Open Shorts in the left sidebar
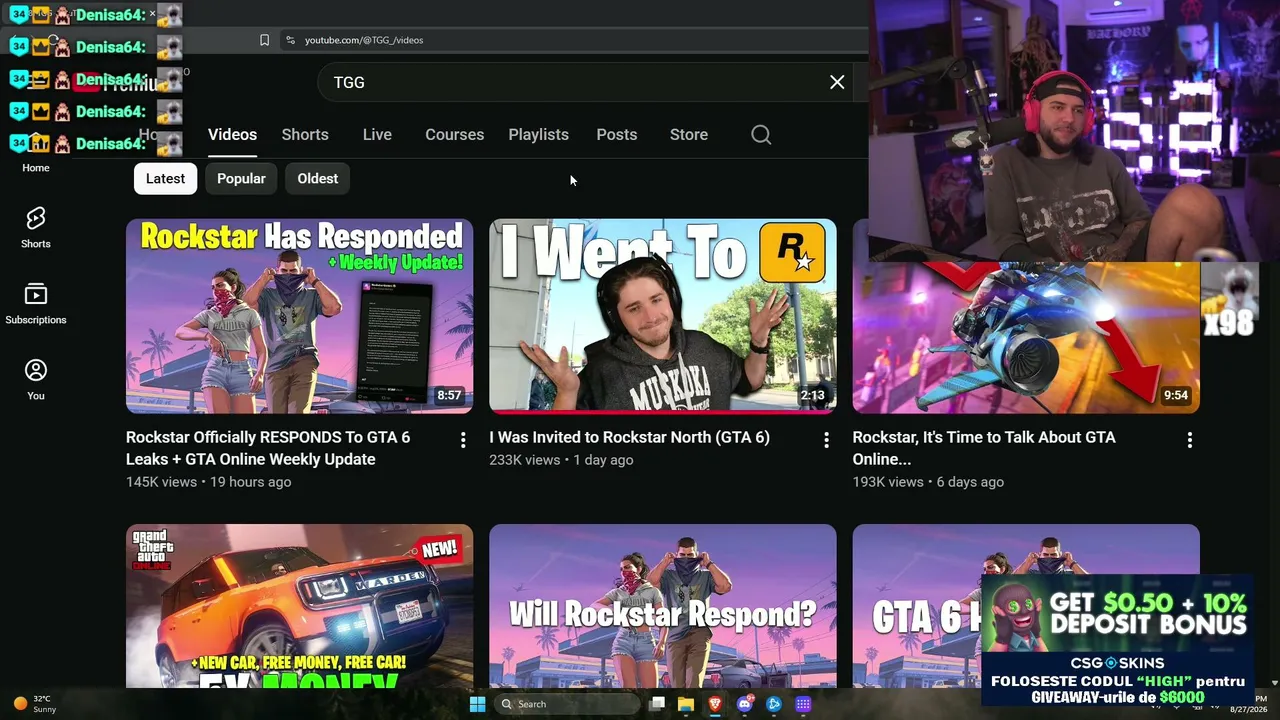The height and width of the screenshot is (720, 1280). tap(36, 228)
